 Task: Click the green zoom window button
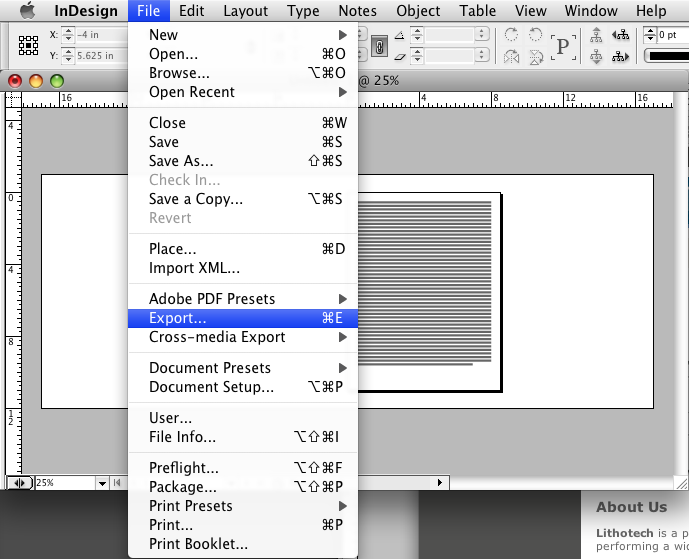click(x=57, y=81)
